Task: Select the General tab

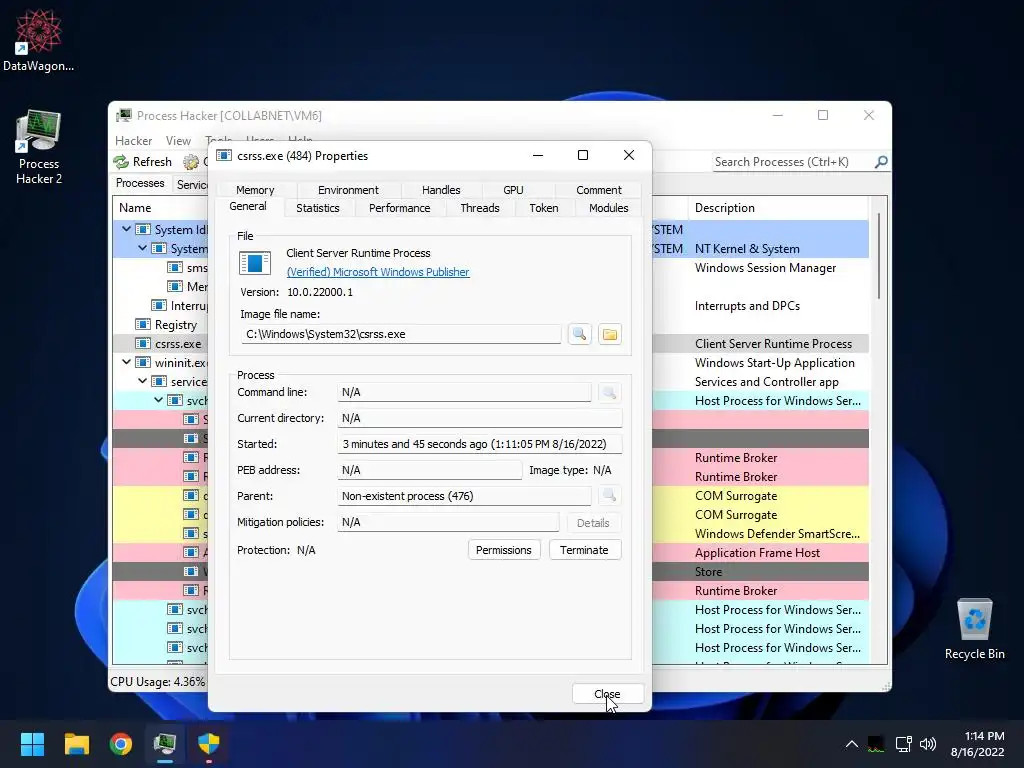Action: point(248,206)
